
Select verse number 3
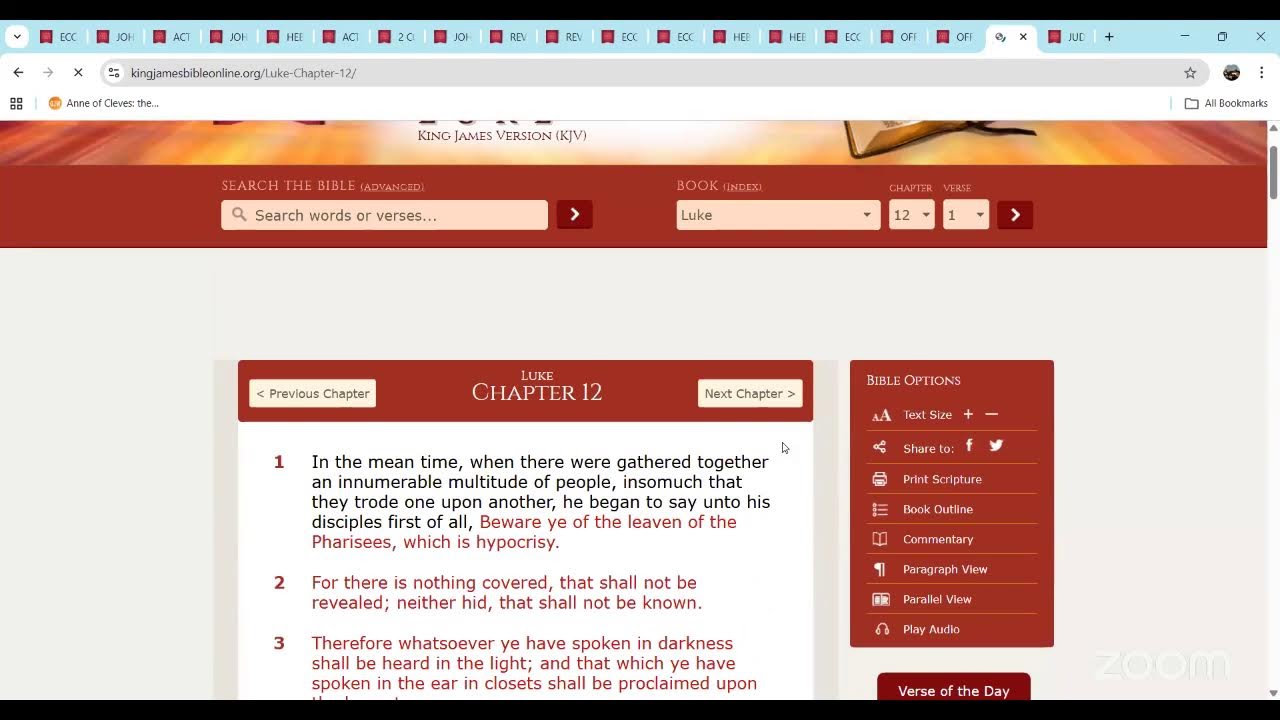click(x=279, y=643)
